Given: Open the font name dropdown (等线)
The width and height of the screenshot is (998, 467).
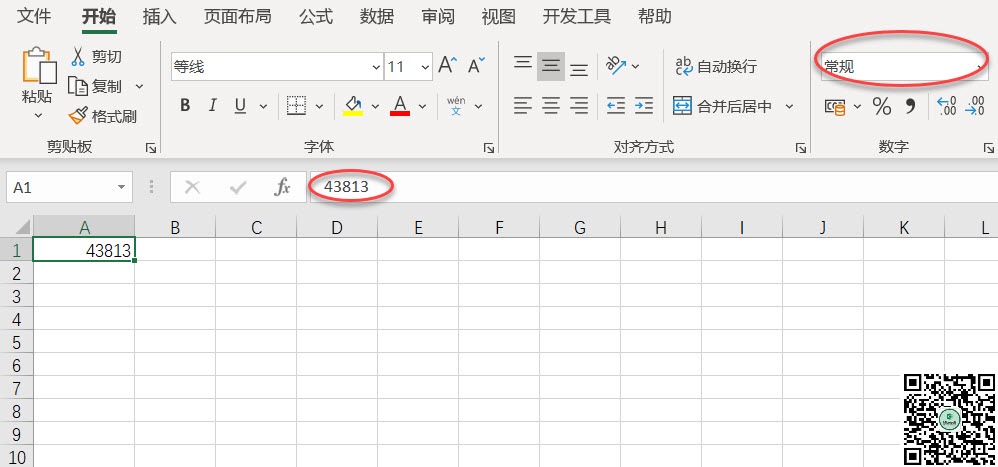Looking at the screenshot, I should tap(375, 67).
